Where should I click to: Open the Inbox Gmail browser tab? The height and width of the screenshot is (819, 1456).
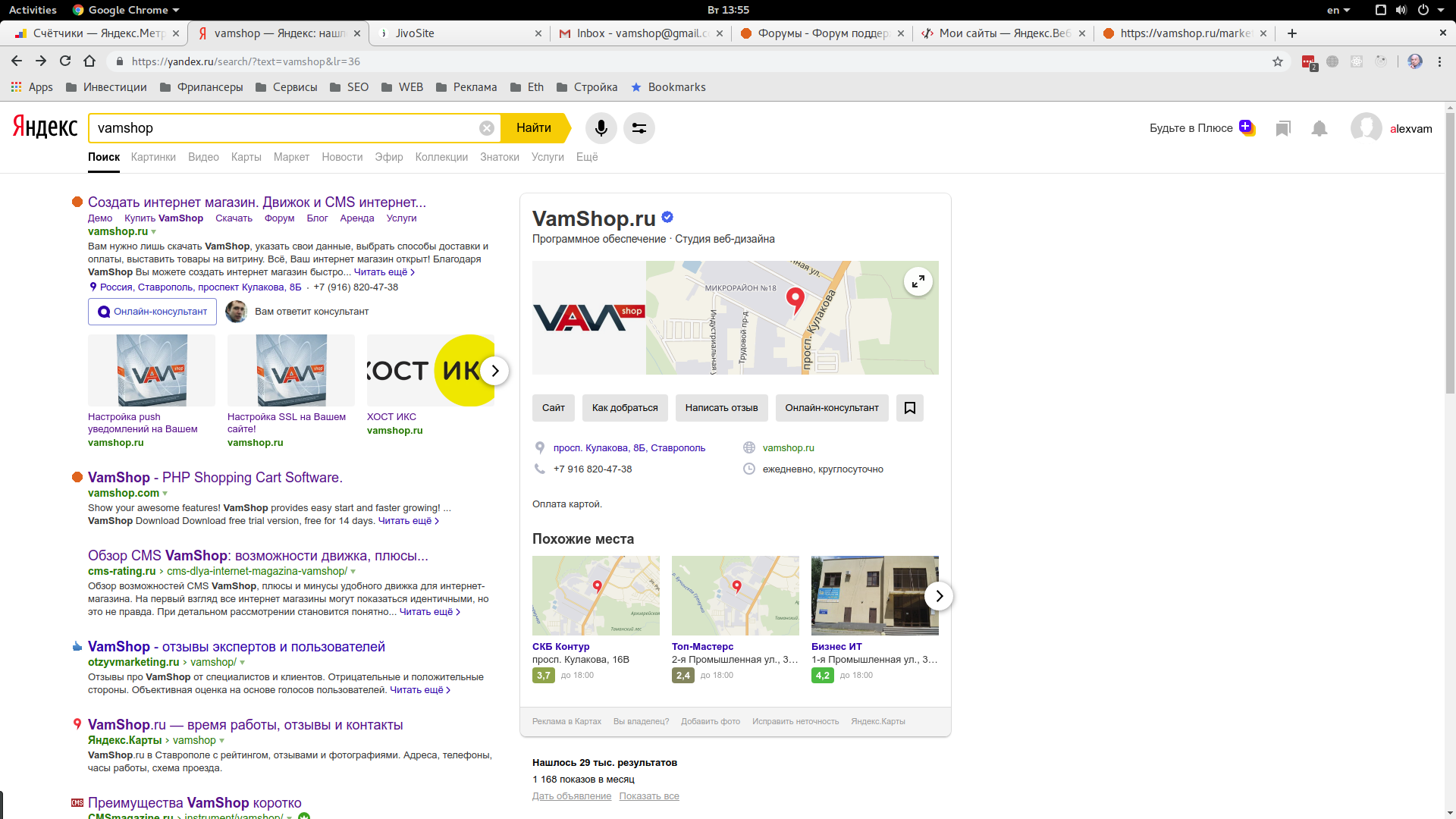click(x=641, y=33)
